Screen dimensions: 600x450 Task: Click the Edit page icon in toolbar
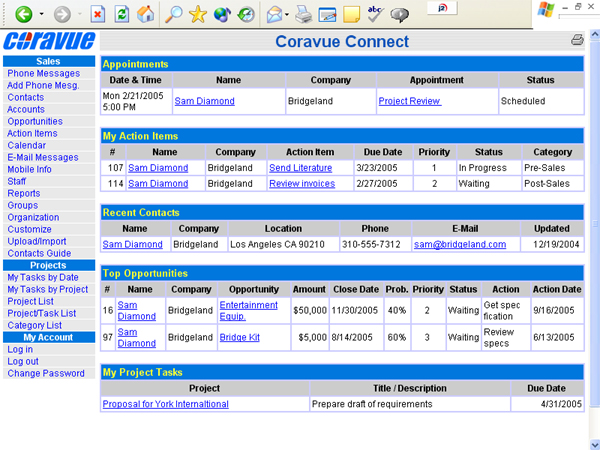pyautogui.click(x=327, y=15)
